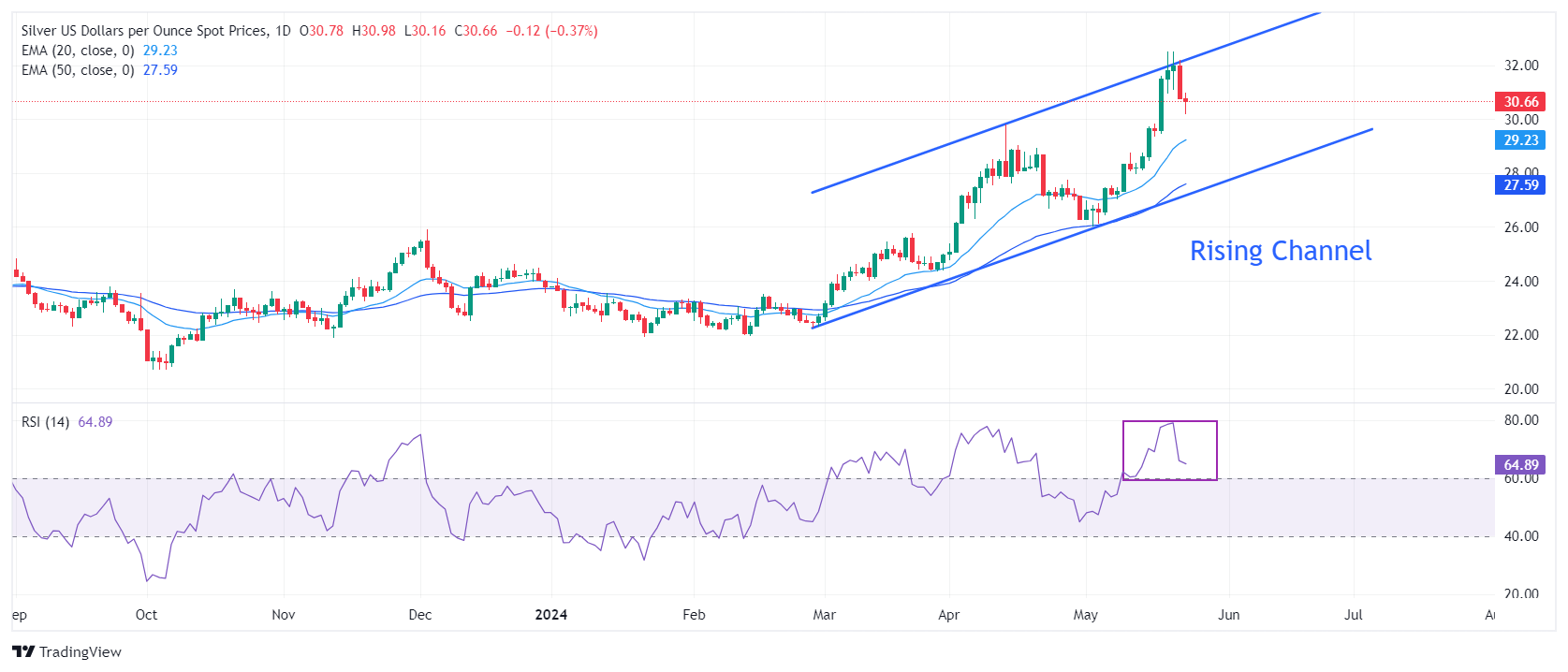The width and height of the screenshot is (1568, 672).
Task: Select the EMA (50, close, 0) legend
Action: pyautogui.click(x=78, y=70)
